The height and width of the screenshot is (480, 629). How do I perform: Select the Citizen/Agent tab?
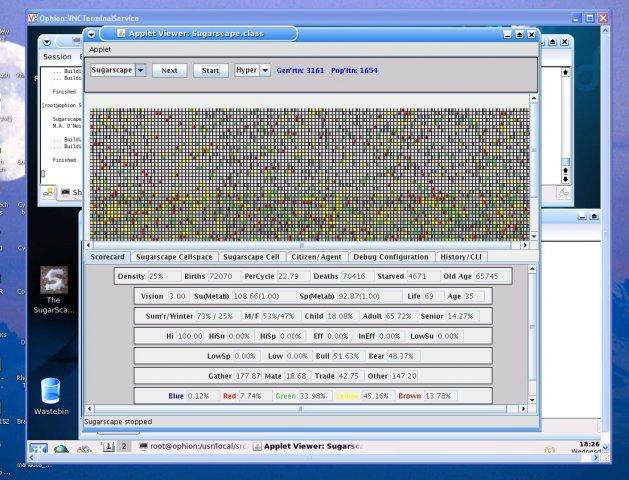[317, 257]
